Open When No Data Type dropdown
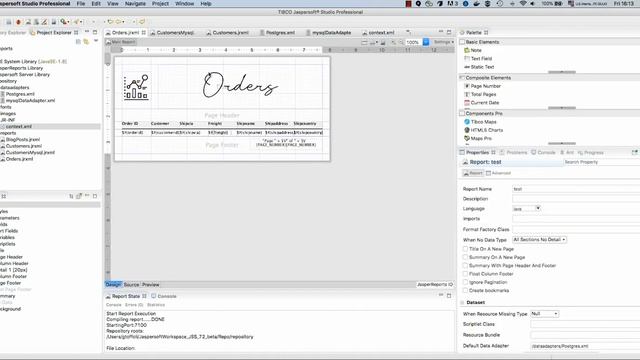 (539, 240)
